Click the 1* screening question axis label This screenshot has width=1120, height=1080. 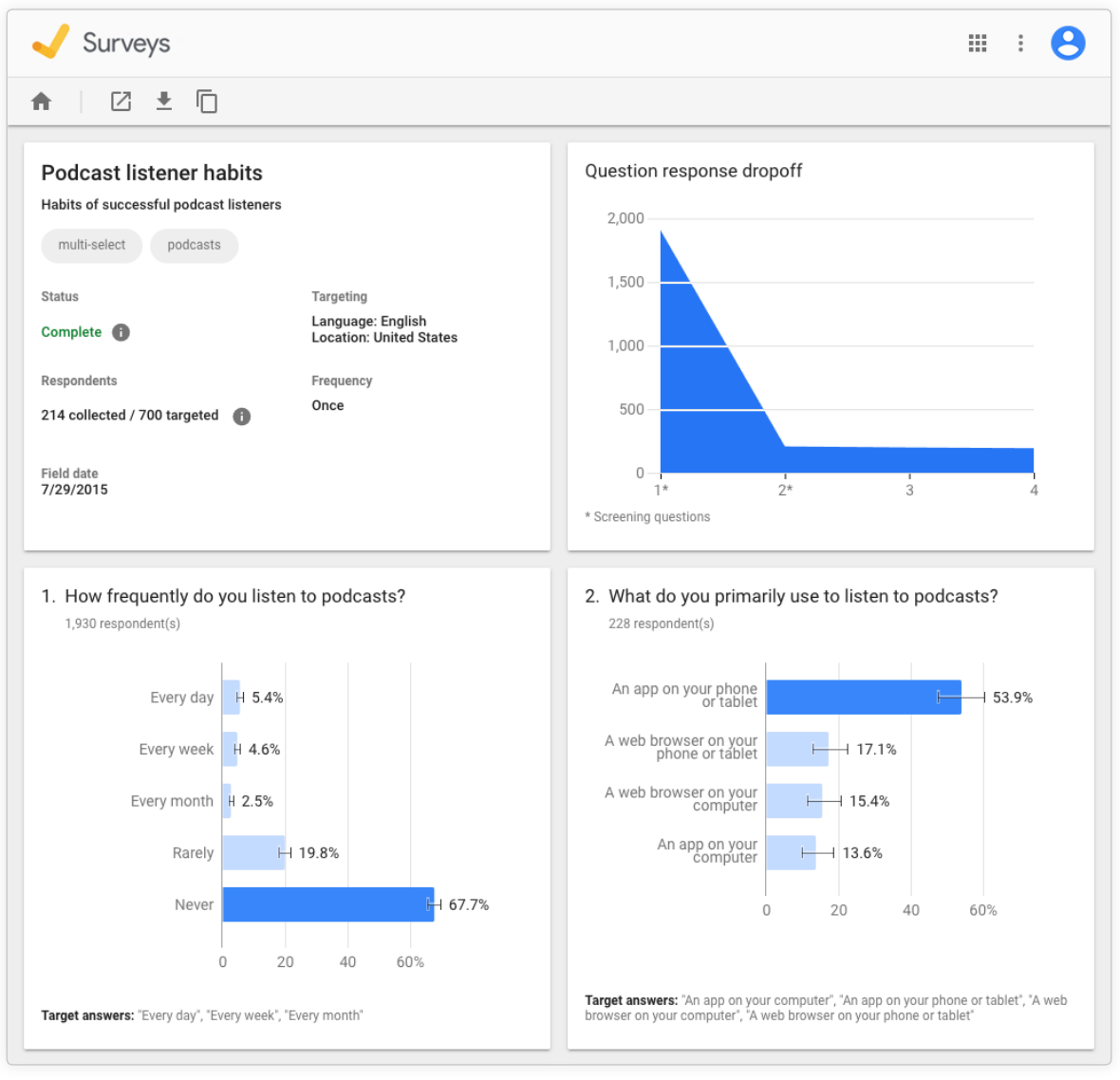coord(661,490)
